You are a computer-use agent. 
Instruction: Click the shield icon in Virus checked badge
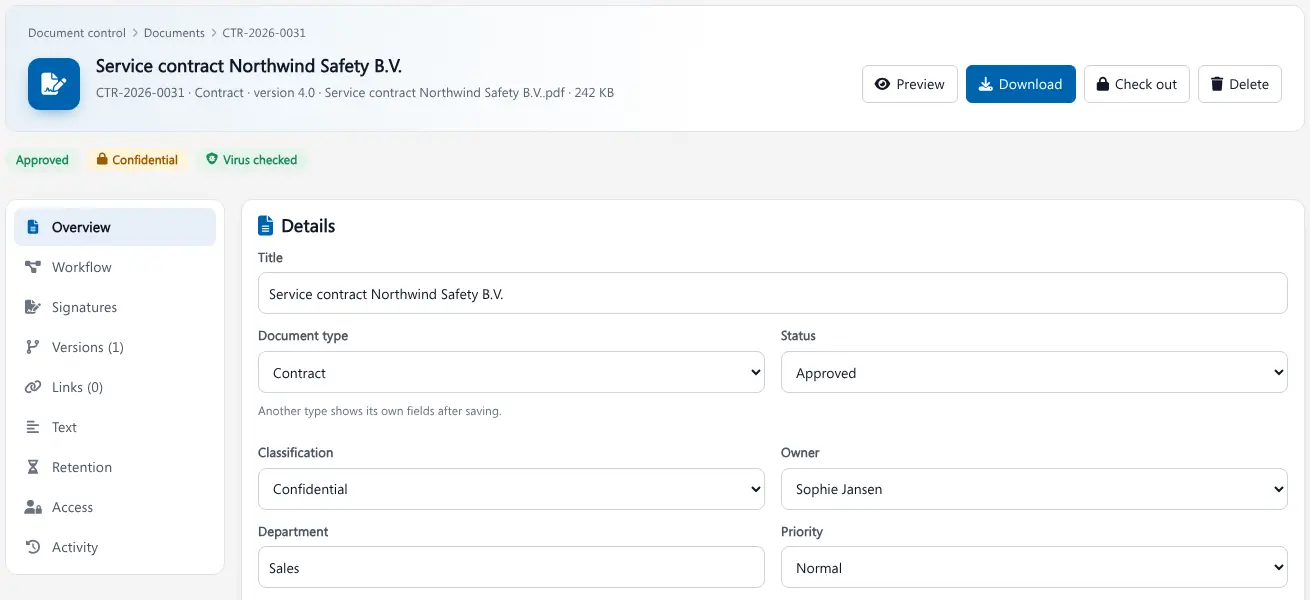(212, 159)
